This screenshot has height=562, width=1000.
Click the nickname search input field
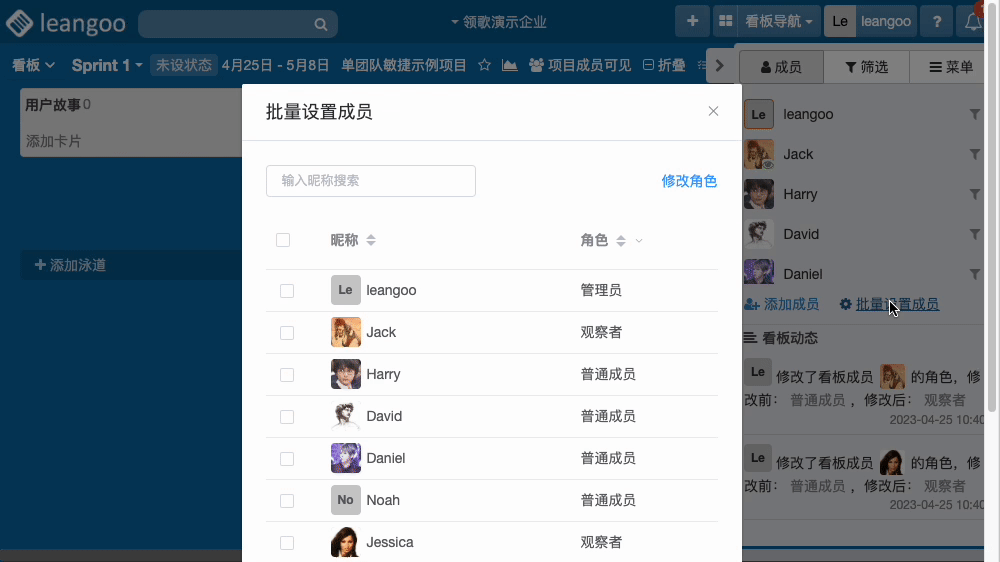click(x=370, y=181)
